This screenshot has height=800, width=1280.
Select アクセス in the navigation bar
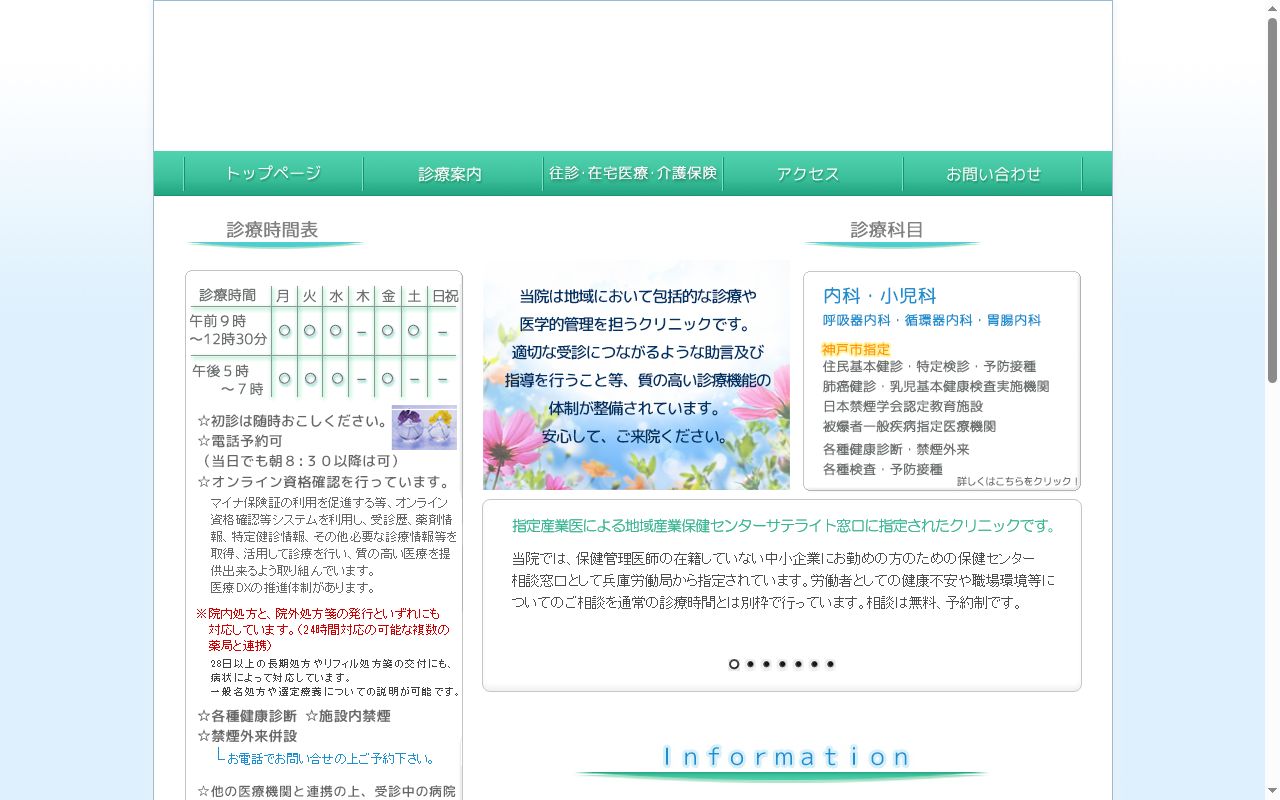[x=812, y=174]
